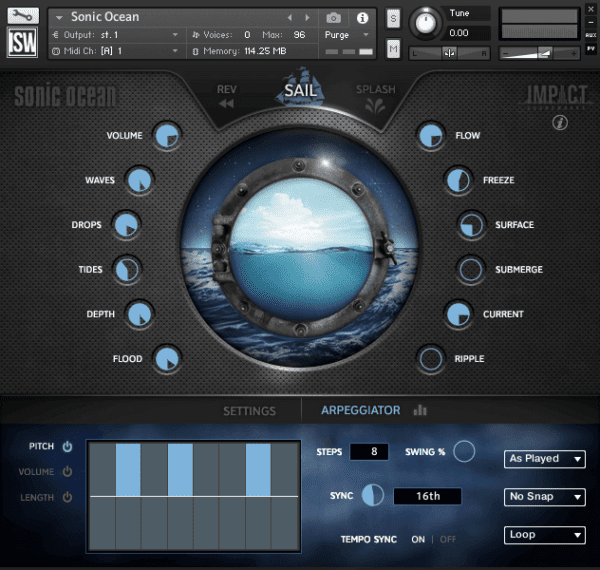The width and height of the screenshot is (600, 570).
Task: Toggle the LENGTH power button
Action: click(67, 497)
